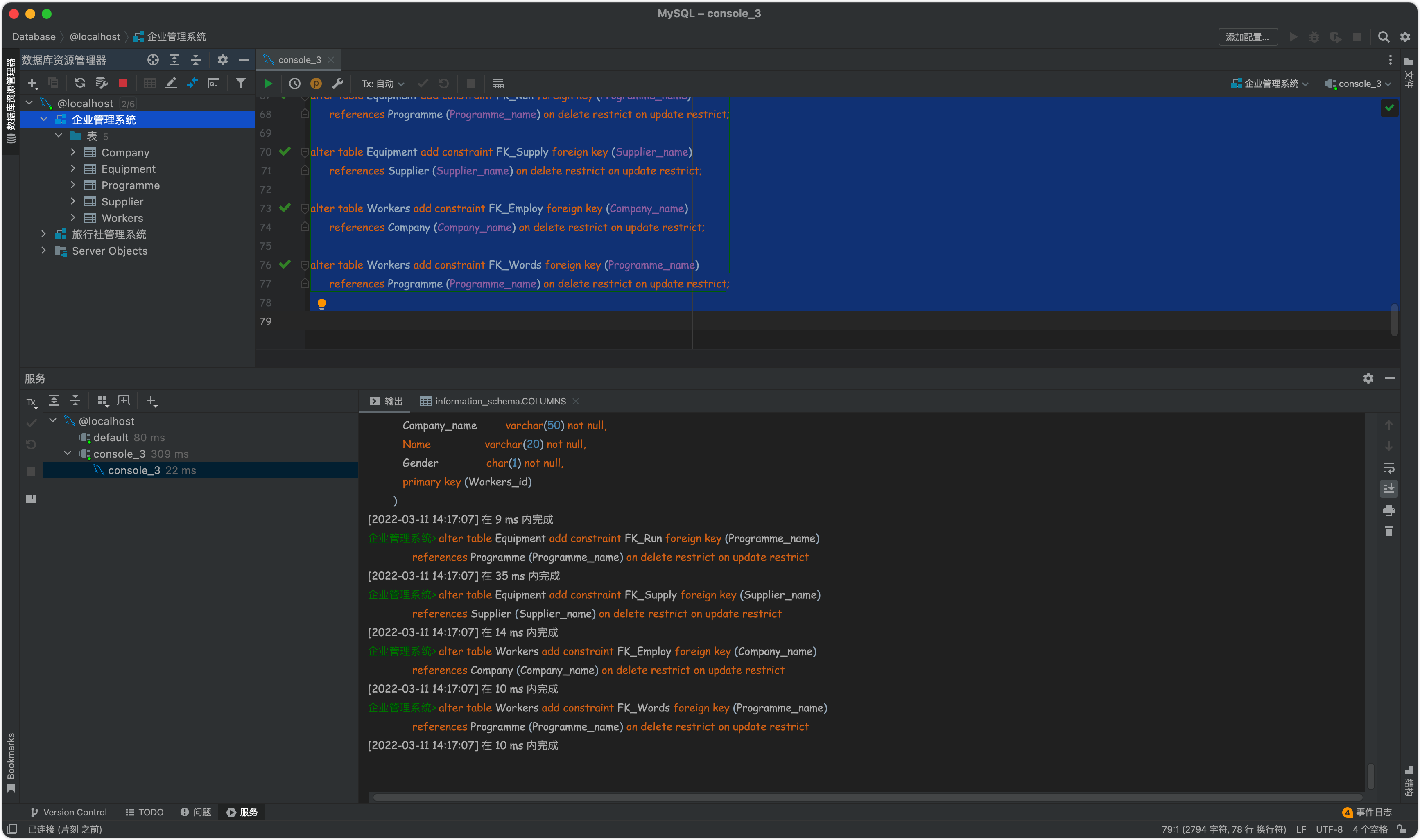Edit source pencil icon in explorer toolbar
Viewport: 1420px width, 840px height.
click(x=171, y=83)
